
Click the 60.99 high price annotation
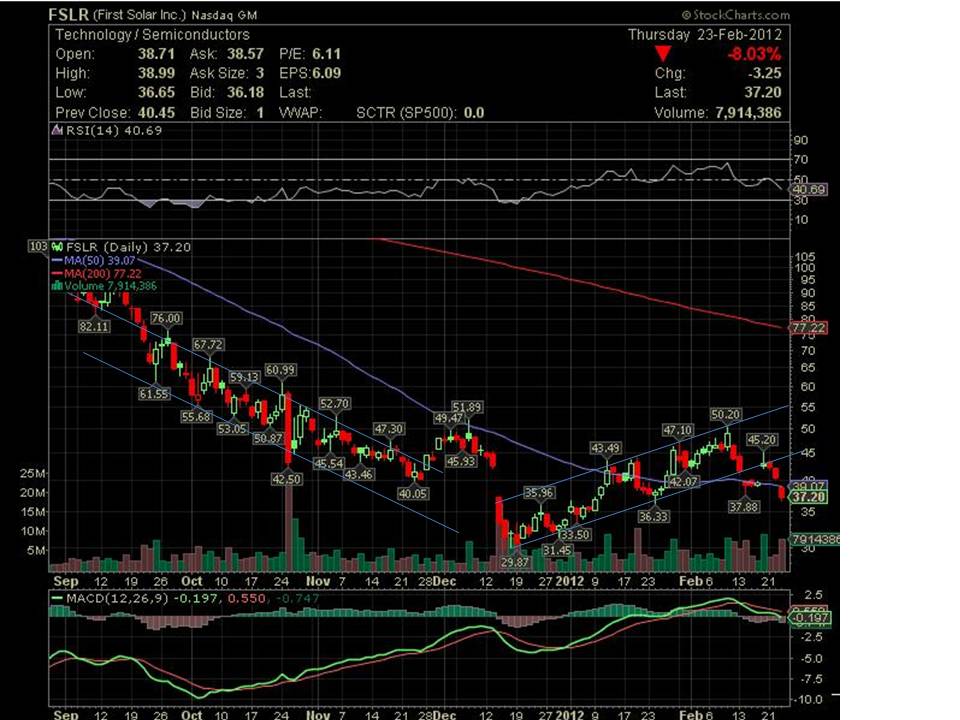[x=280, y=370]
